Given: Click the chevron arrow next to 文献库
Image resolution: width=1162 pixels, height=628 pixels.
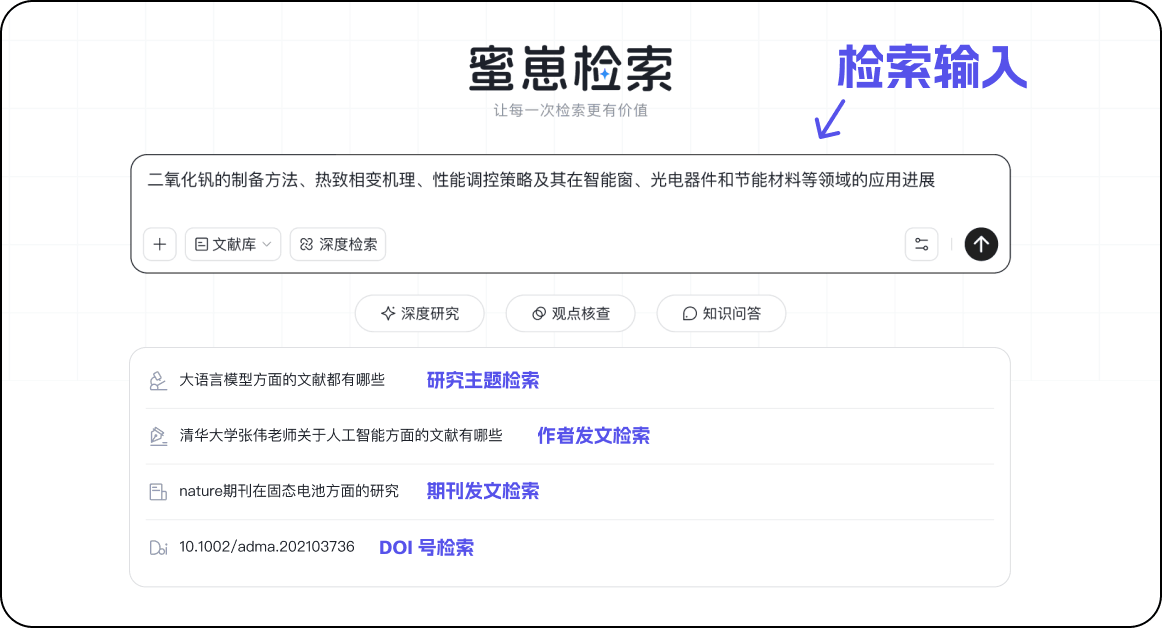Looking at the screenshot, I should click(x=267, y=244).
